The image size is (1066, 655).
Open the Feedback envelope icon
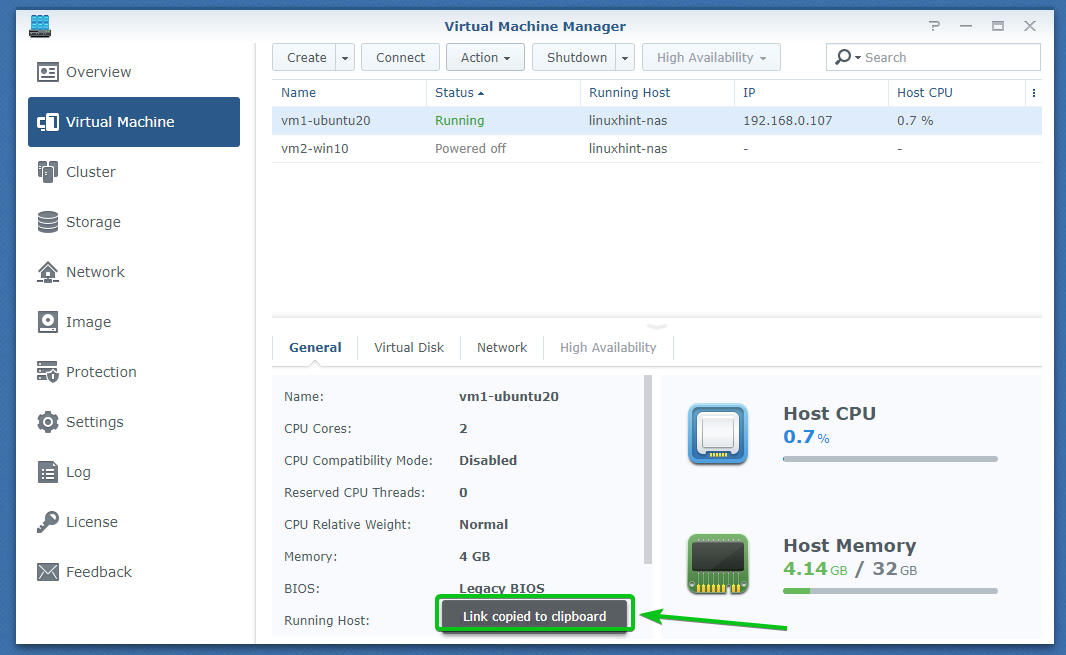click(x=48, y=572)
